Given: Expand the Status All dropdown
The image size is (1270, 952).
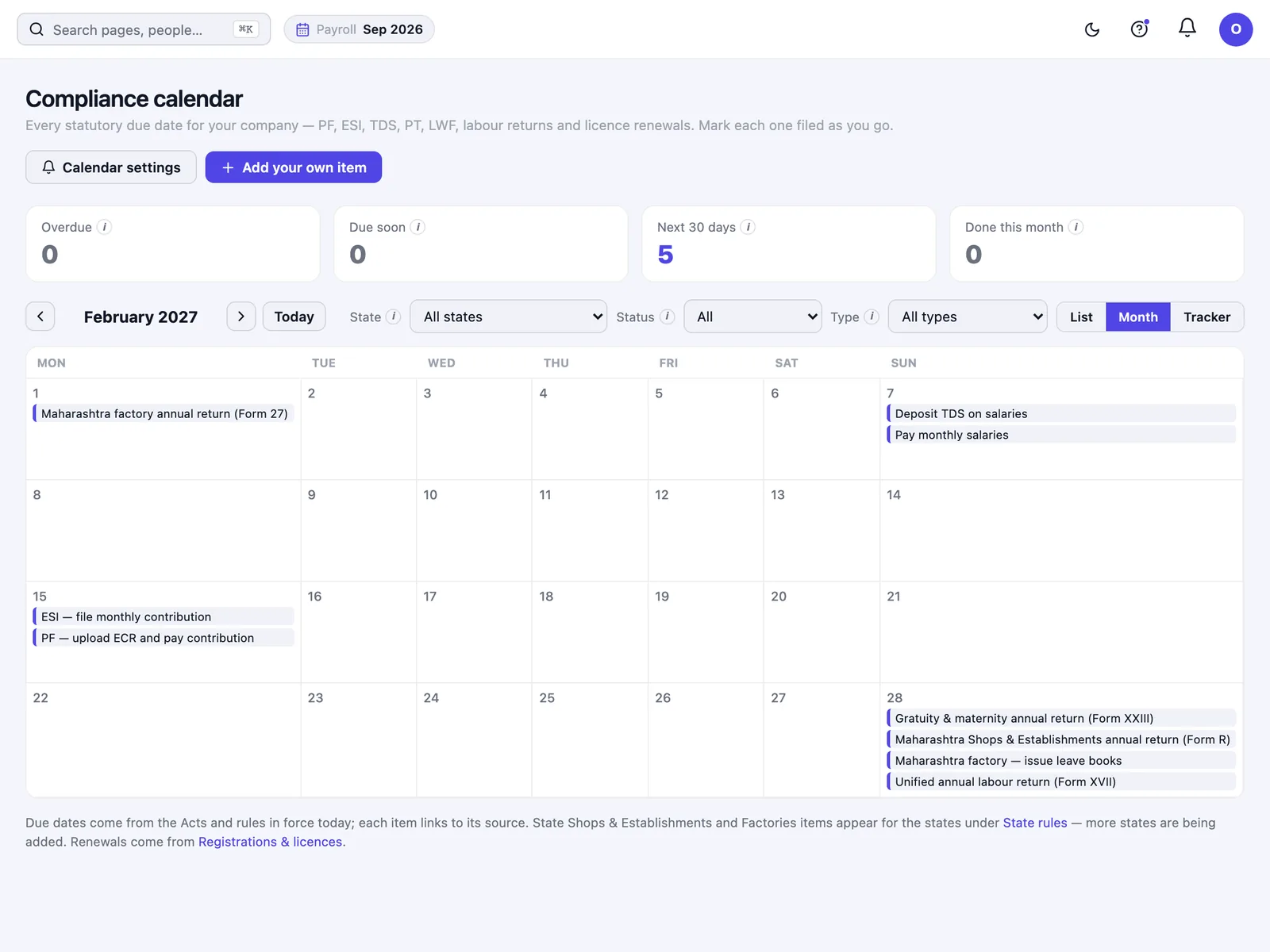Looking at the screenshot, I should [752, 317].
